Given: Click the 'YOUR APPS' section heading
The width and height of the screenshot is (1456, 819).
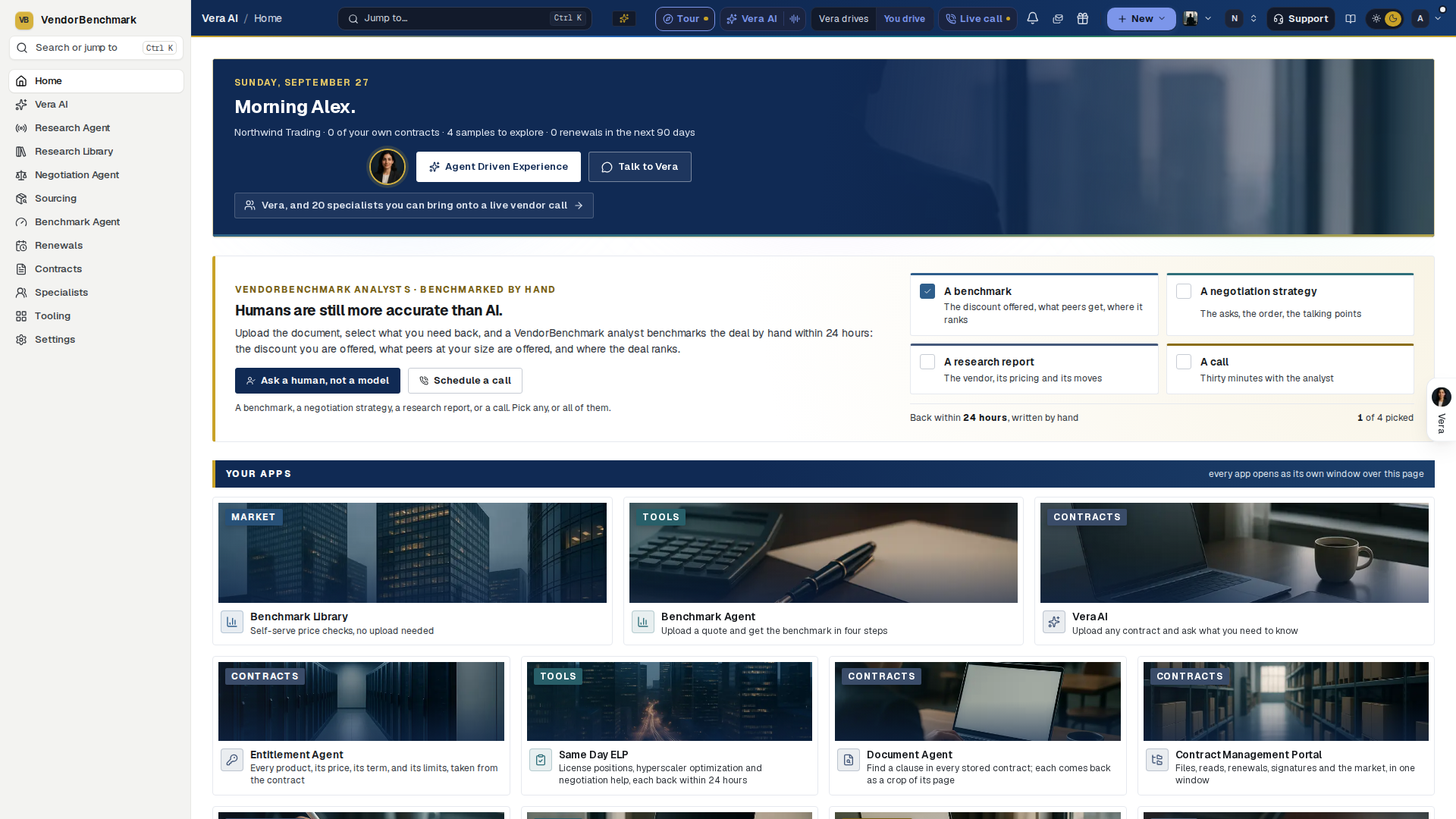Looking at the screenshot, I should pyautogui.click(x=259, y=474).
